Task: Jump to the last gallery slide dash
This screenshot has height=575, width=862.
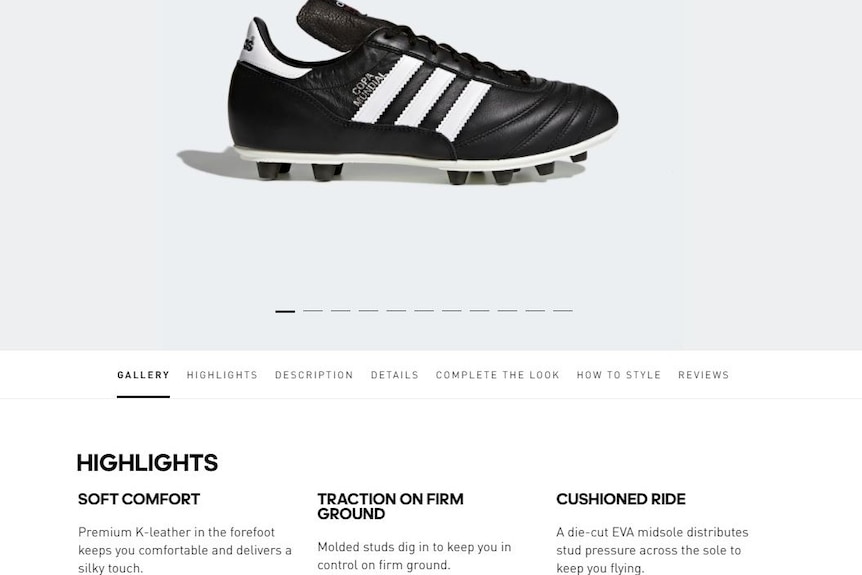Action: tap(563, 311)
